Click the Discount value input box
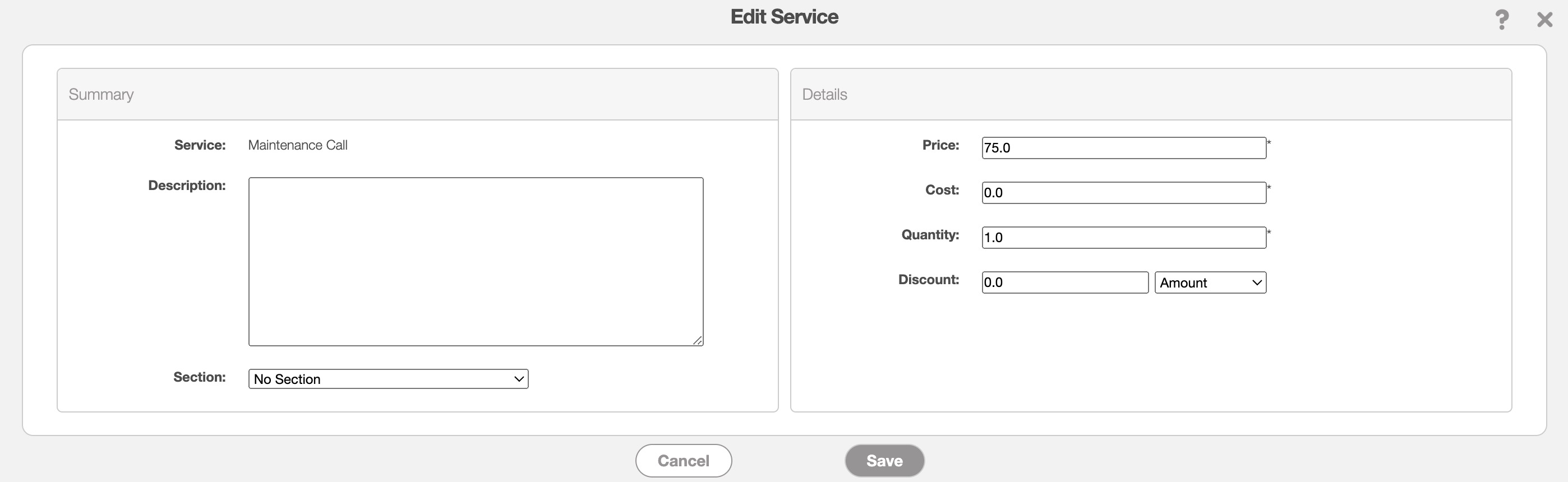The width and height of the screenshot is (1568, 482). (1064, 282)
